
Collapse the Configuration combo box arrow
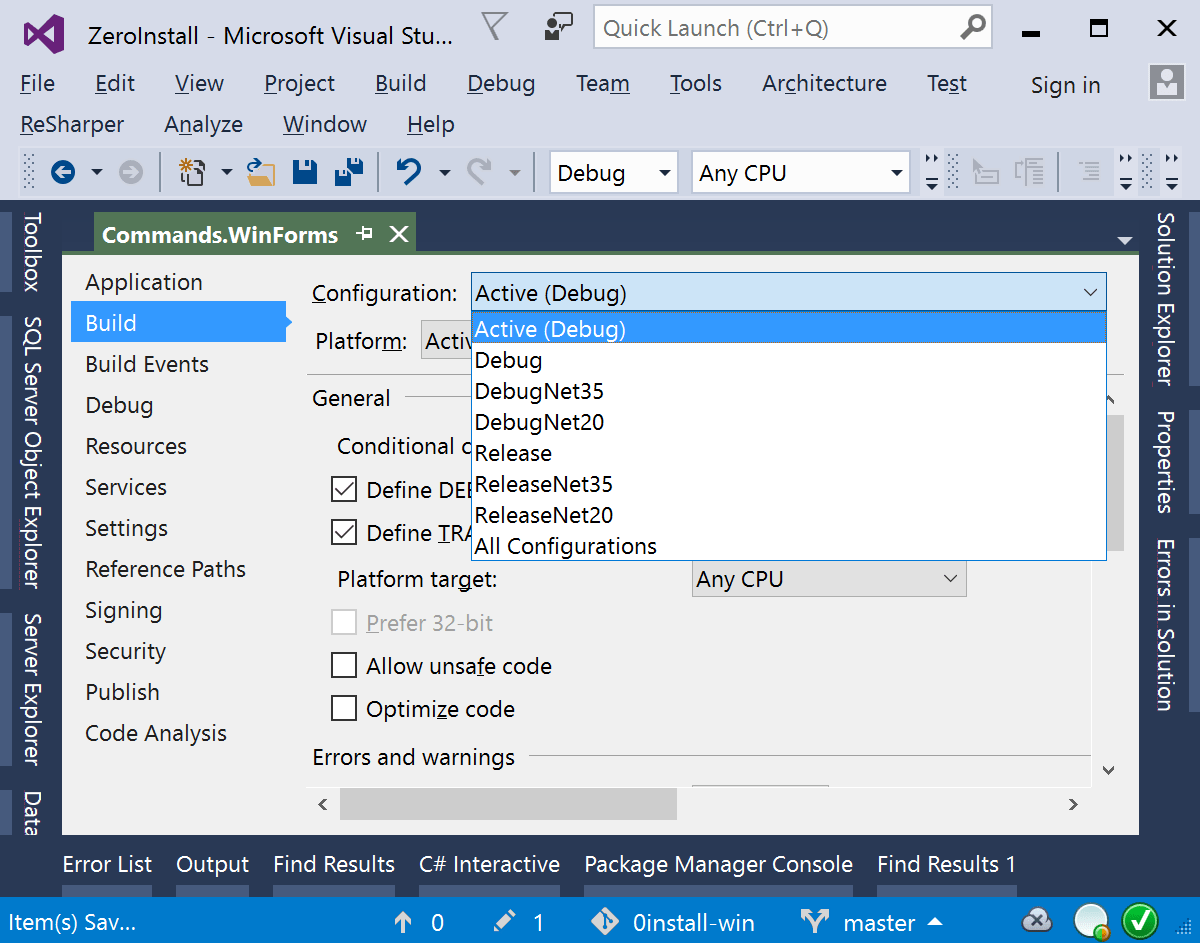tap(1090, 293)
